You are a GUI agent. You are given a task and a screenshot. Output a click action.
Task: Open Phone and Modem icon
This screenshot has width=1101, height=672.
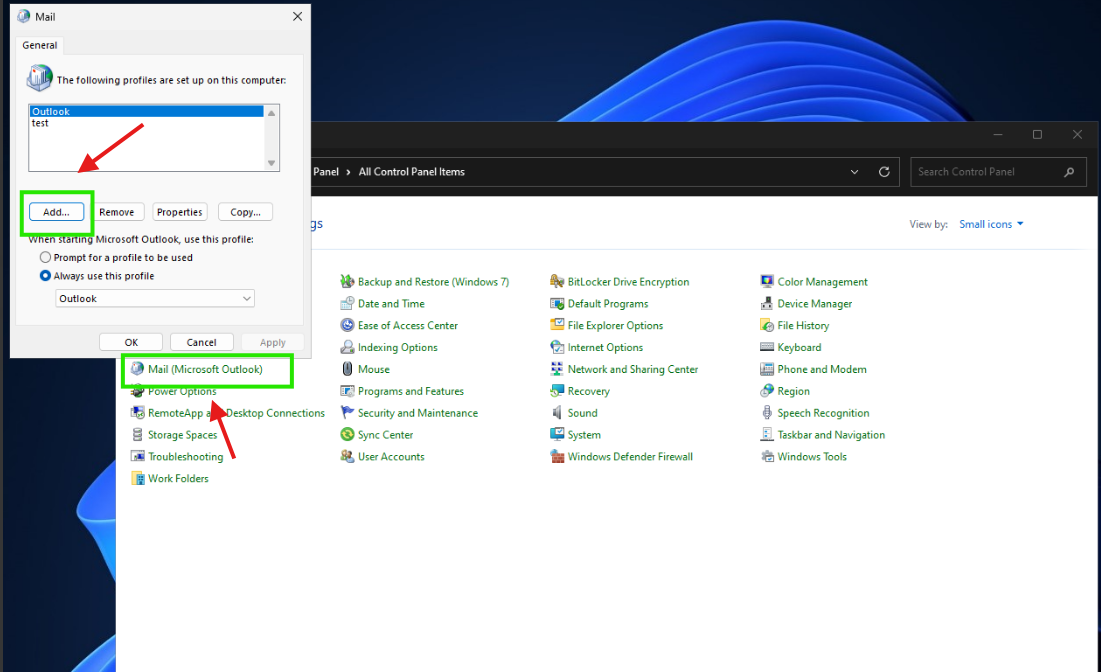pyautogui.click(x=767, y=369)
